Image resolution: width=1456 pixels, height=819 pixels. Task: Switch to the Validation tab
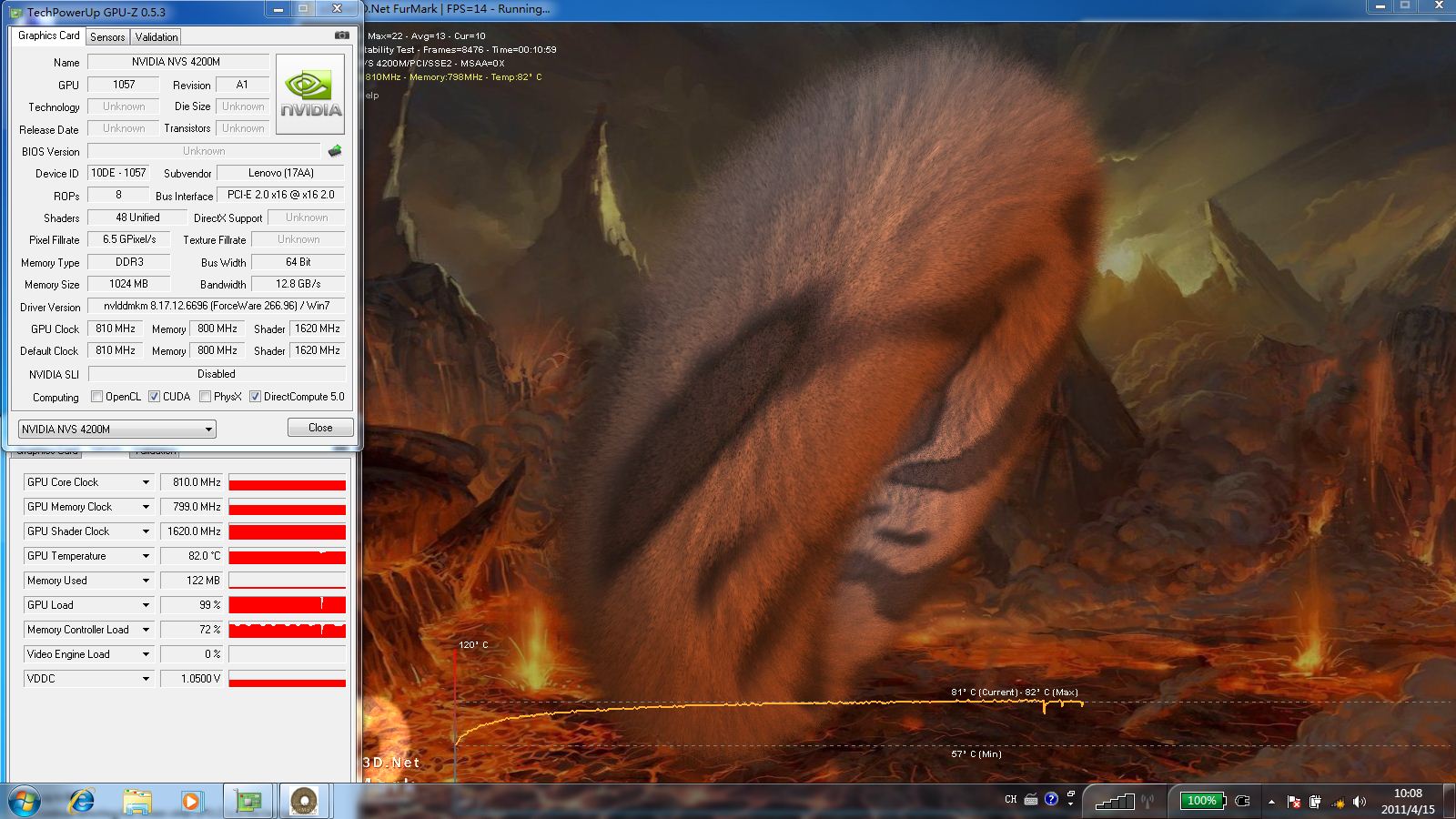pyautogui.click(x=157, y=37)
